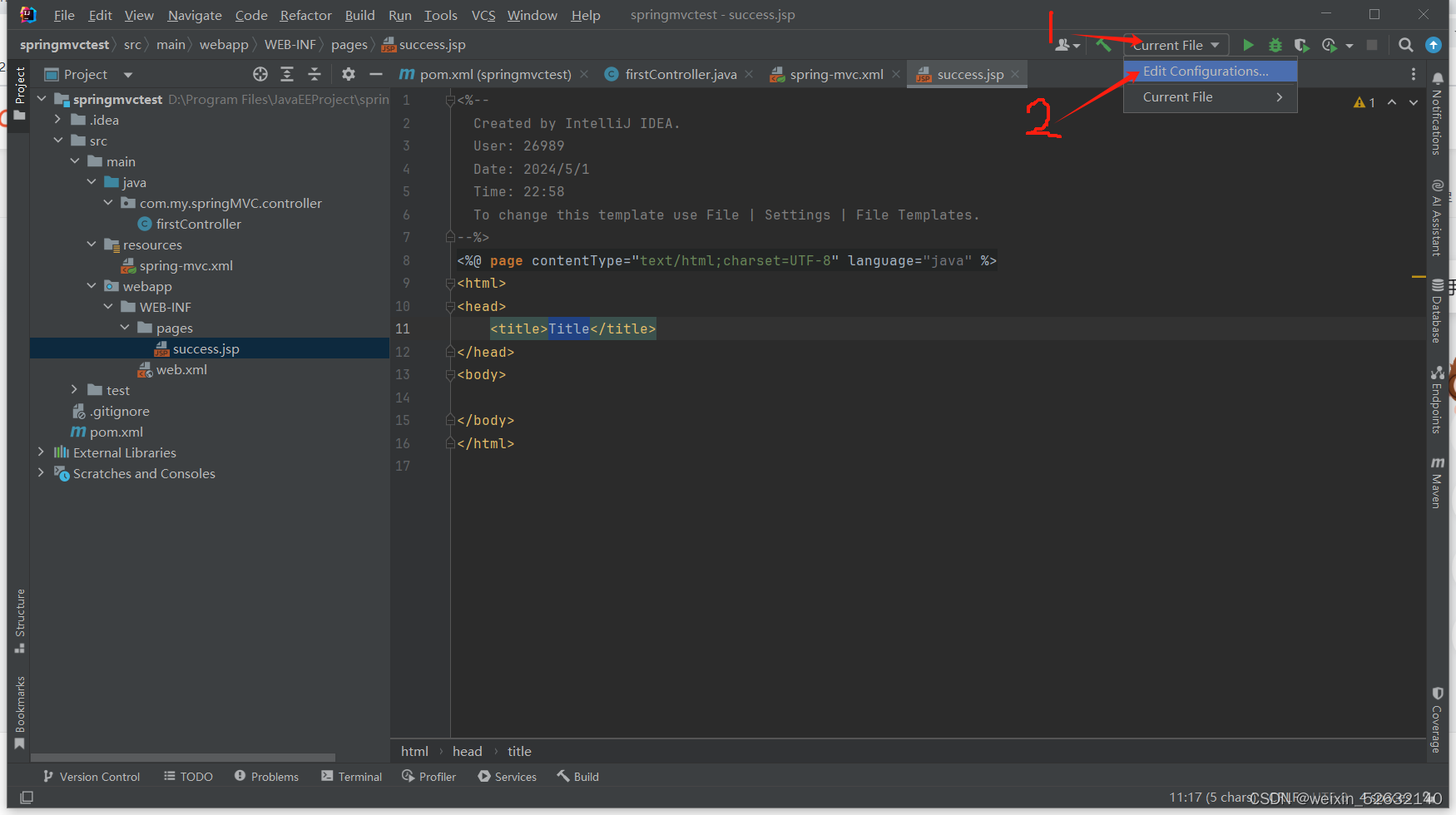
Task: Expand Scratches and Consoles node
Action: 41,473
